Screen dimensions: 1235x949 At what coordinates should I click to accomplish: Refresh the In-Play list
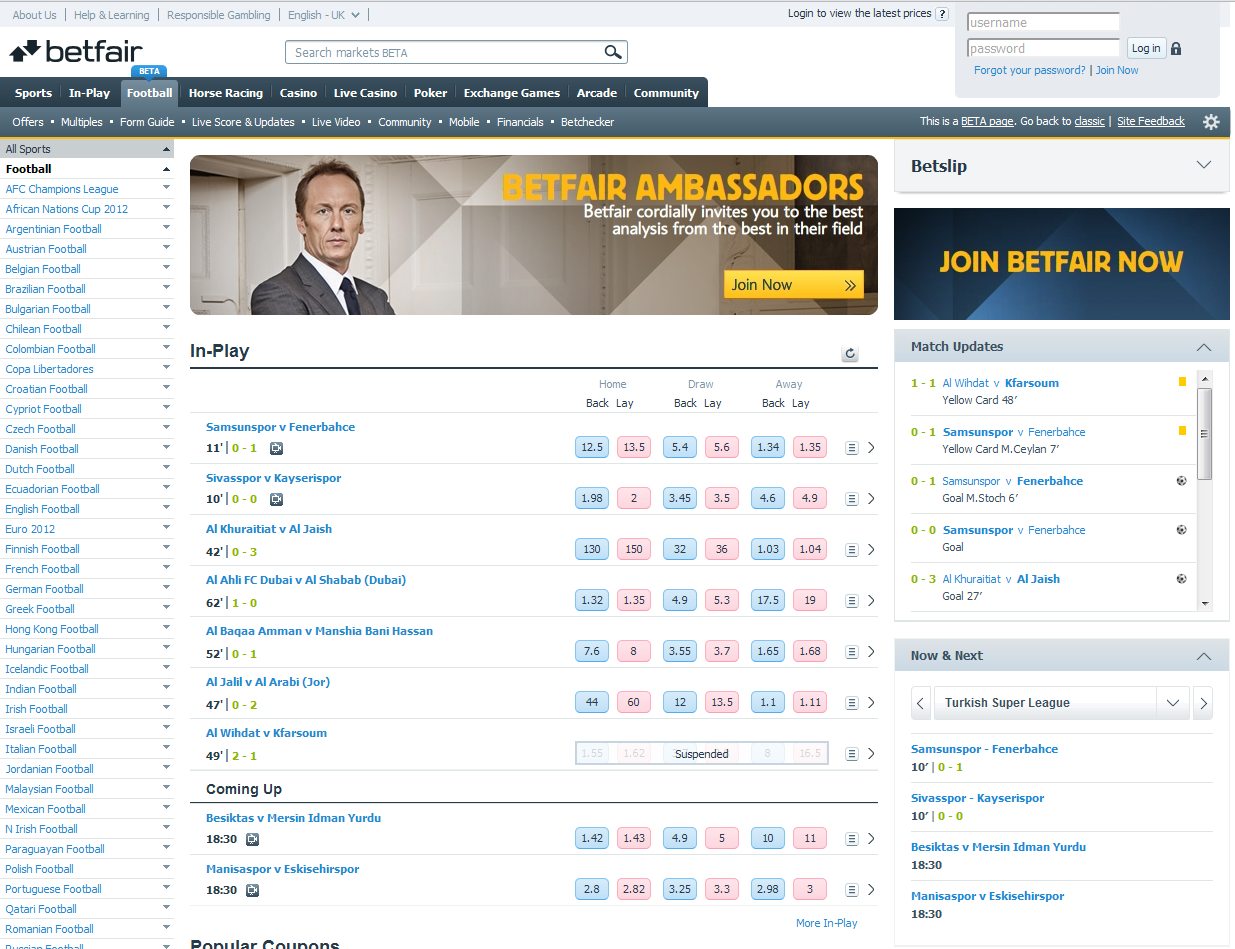click(x=850, y=353)
